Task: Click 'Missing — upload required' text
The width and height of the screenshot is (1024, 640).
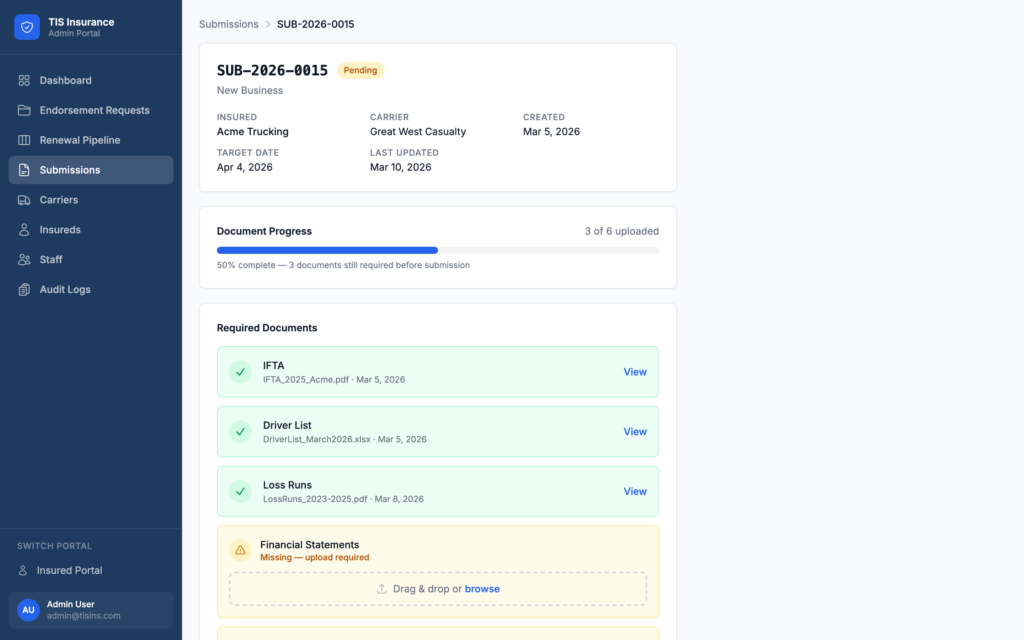Action: tap(315, 557)
